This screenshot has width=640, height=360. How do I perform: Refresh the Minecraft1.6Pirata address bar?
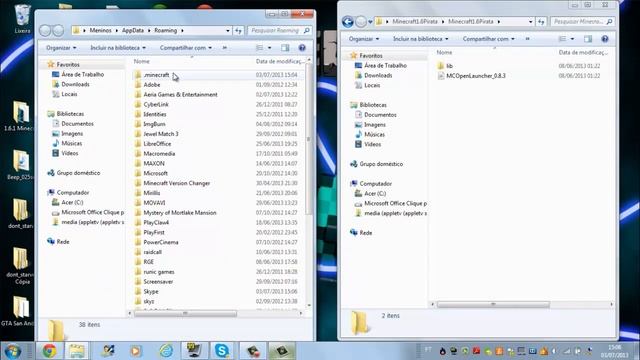point(541,22)
